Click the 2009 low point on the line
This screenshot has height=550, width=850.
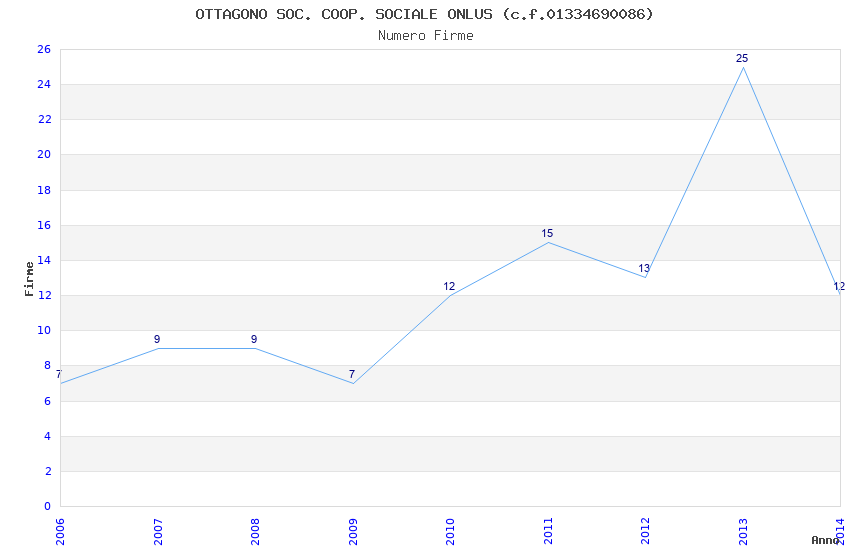coord(353,384)
